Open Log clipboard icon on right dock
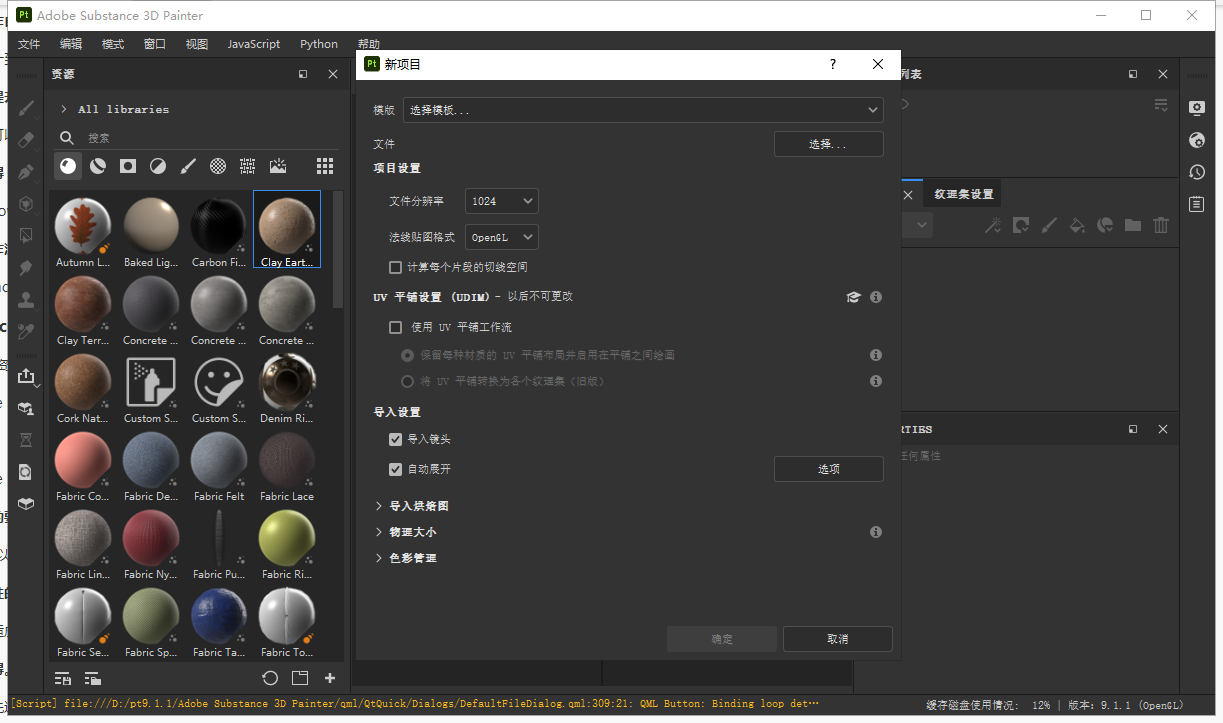Screen dimensions: 1223x723 pyautogui.click(x=1197, y=204)
